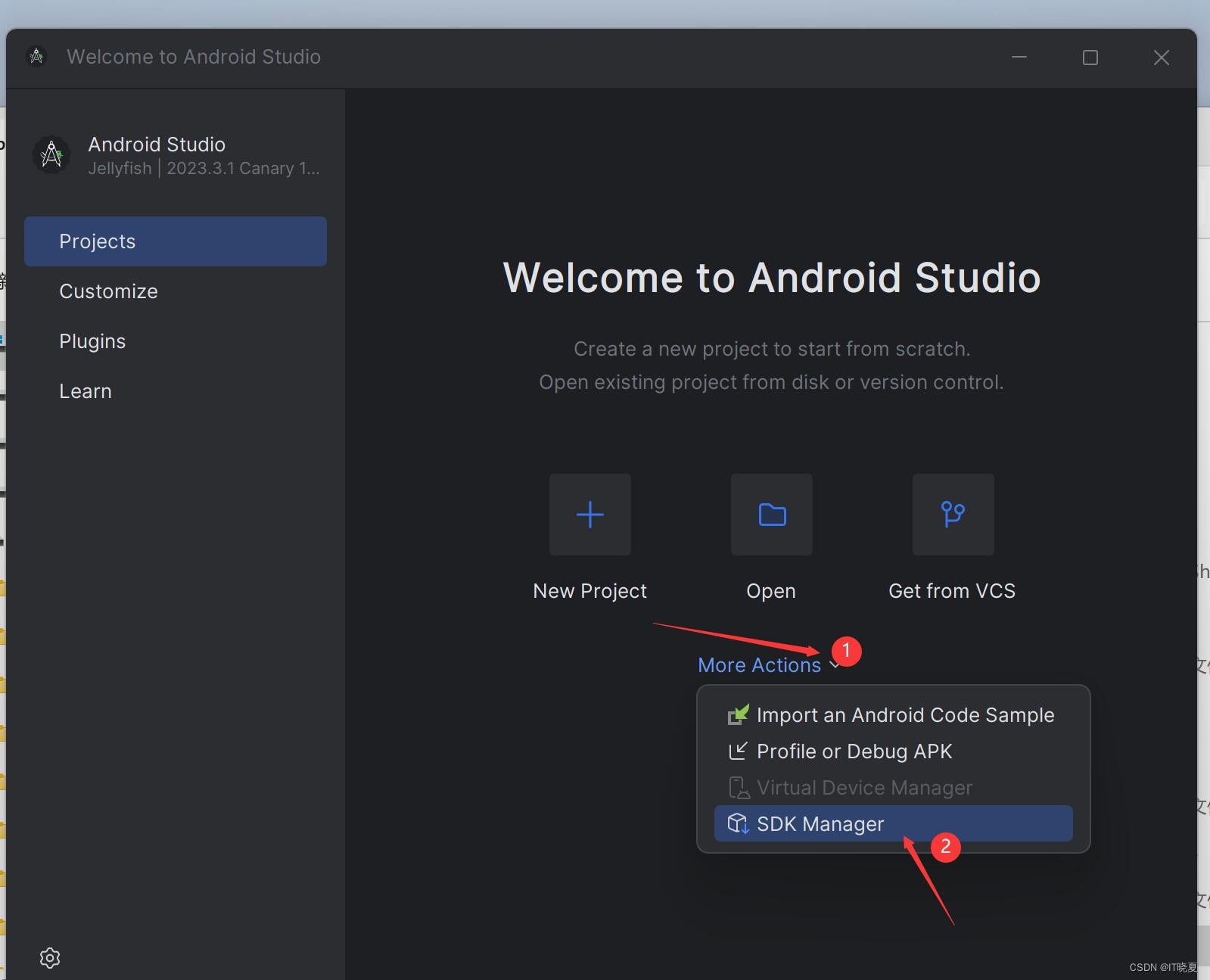Choose Import an Android Code Sample
The height and width of the screenshot is (980, 1210).
[894, 715]
